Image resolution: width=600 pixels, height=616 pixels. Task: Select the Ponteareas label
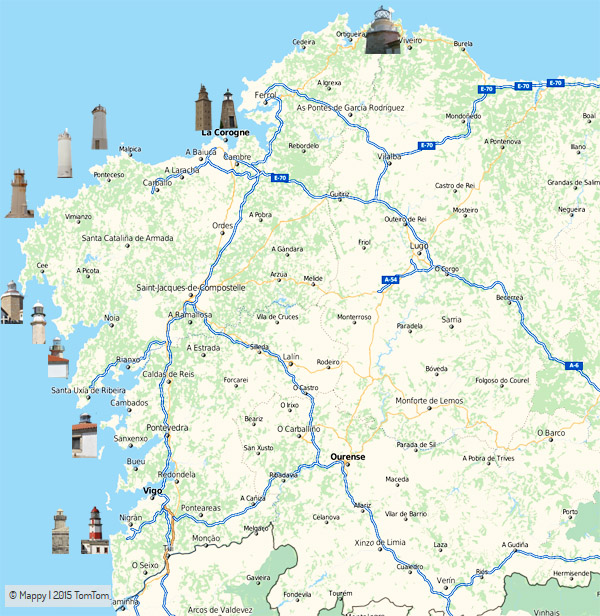pos(200,508)
